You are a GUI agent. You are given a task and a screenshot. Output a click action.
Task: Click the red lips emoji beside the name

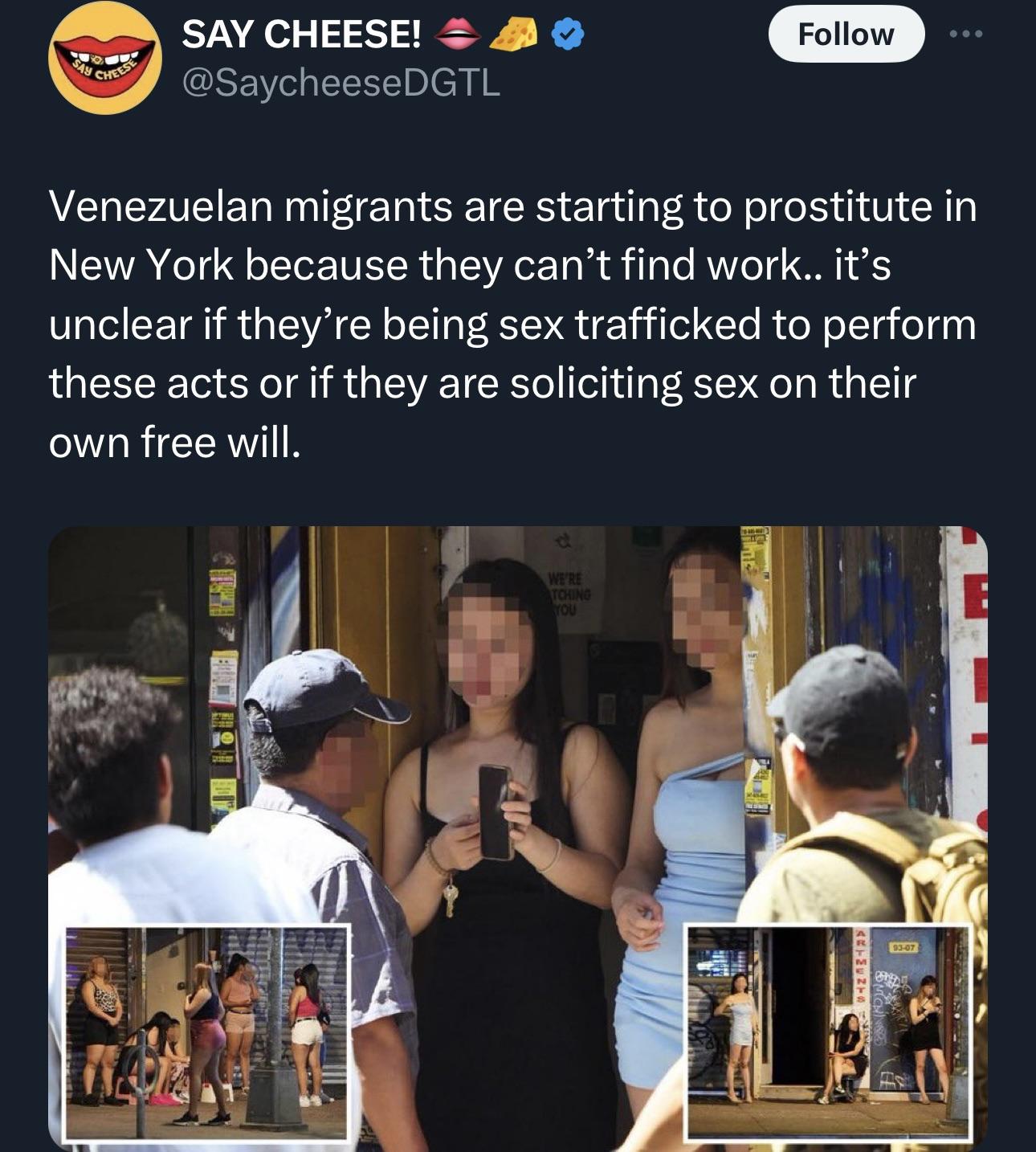click(x=458, y=35)
